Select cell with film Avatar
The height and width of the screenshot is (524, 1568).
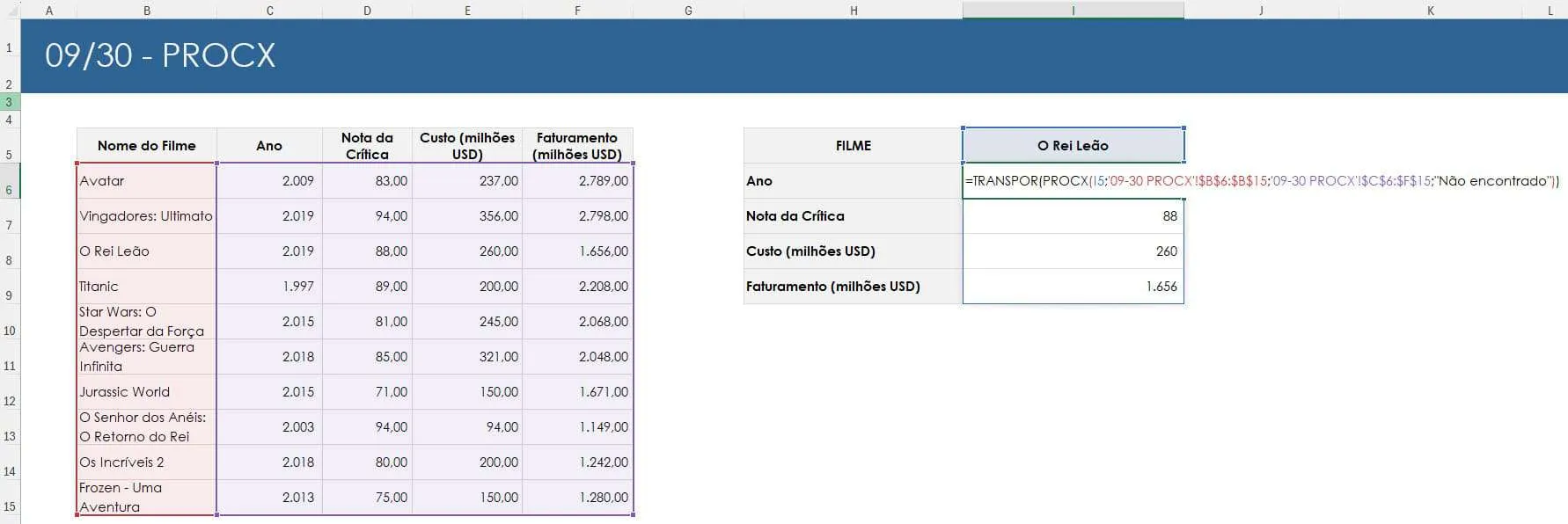pos(146,181)
